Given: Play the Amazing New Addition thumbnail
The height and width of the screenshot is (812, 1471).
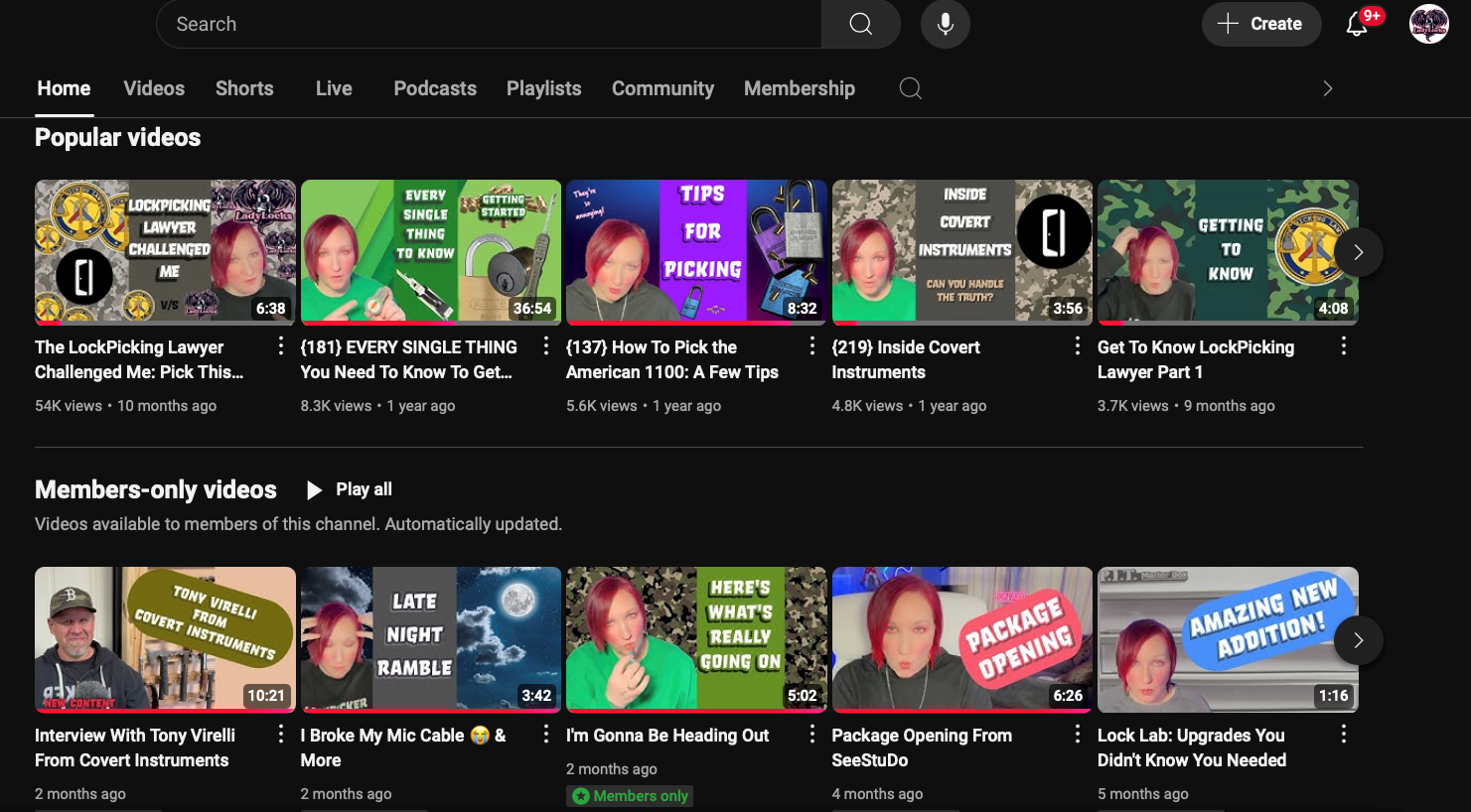Looking at the screenshot, I should [x=1228, y=639].
